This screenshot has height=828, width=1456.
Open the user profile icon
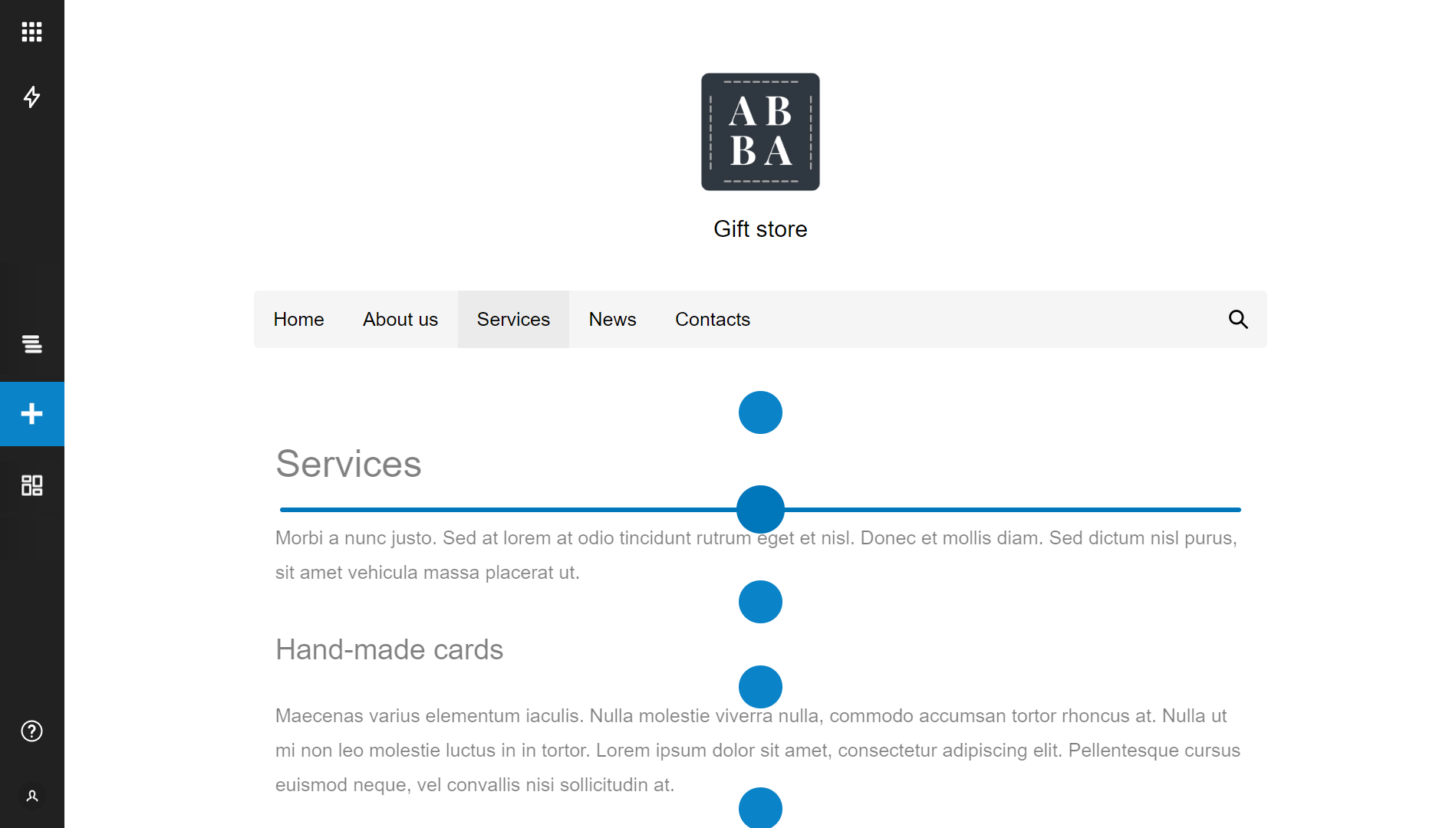[x=31, y=796]
